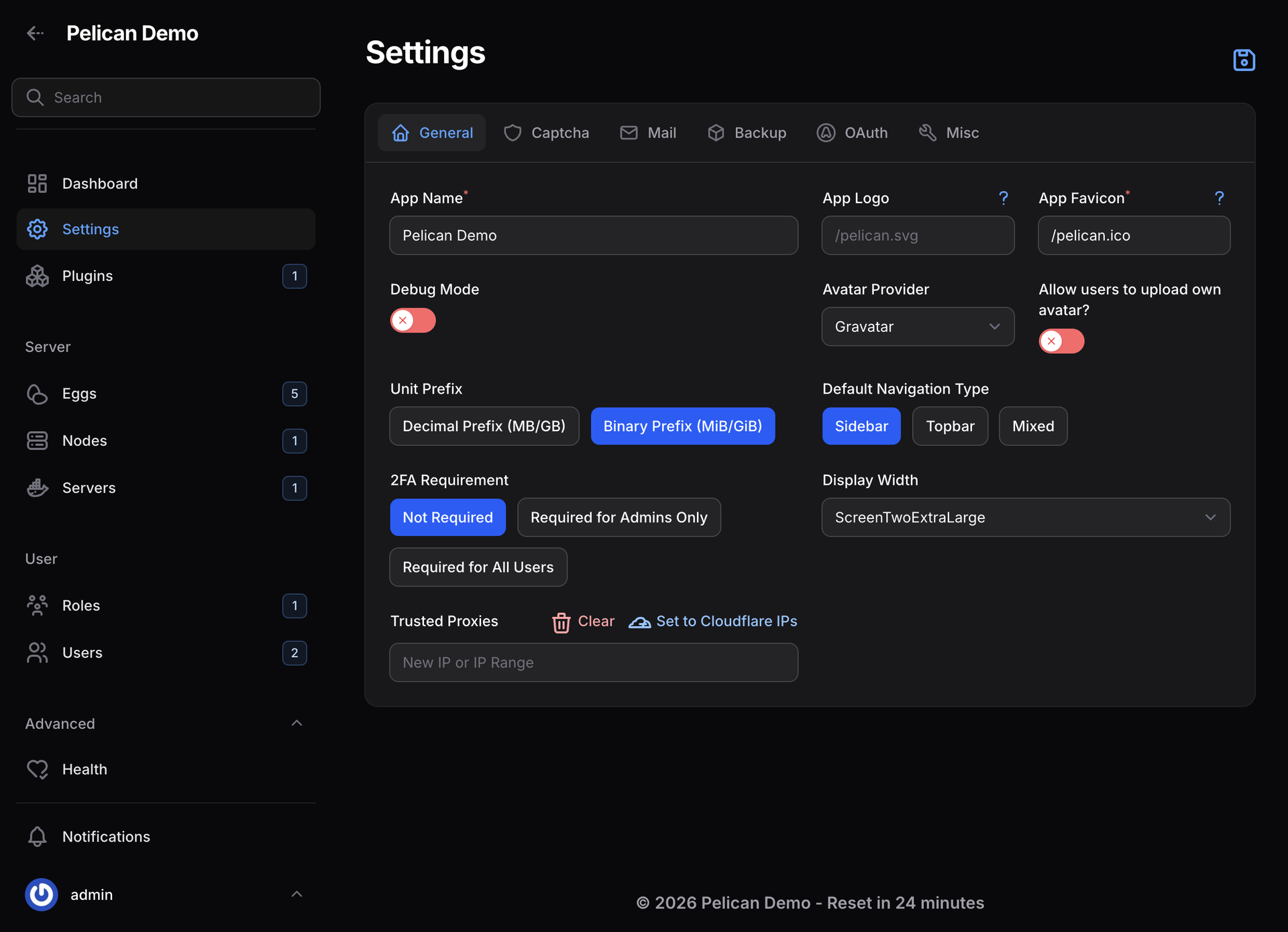Open the Nodes page link
This screenshot has width=1288, height=932.
click(166, 441)
